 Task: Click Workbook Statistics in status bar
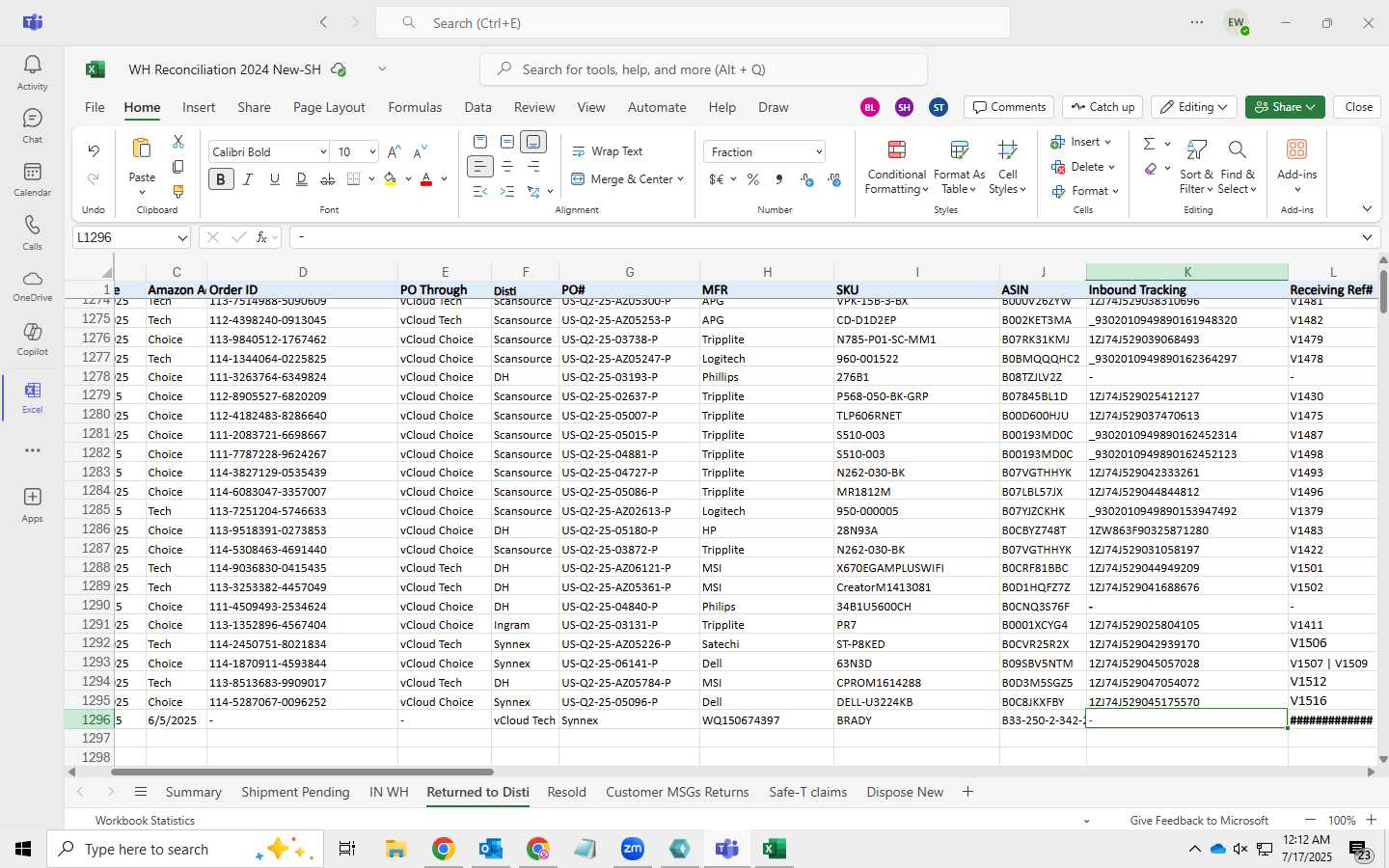[145, 821]
